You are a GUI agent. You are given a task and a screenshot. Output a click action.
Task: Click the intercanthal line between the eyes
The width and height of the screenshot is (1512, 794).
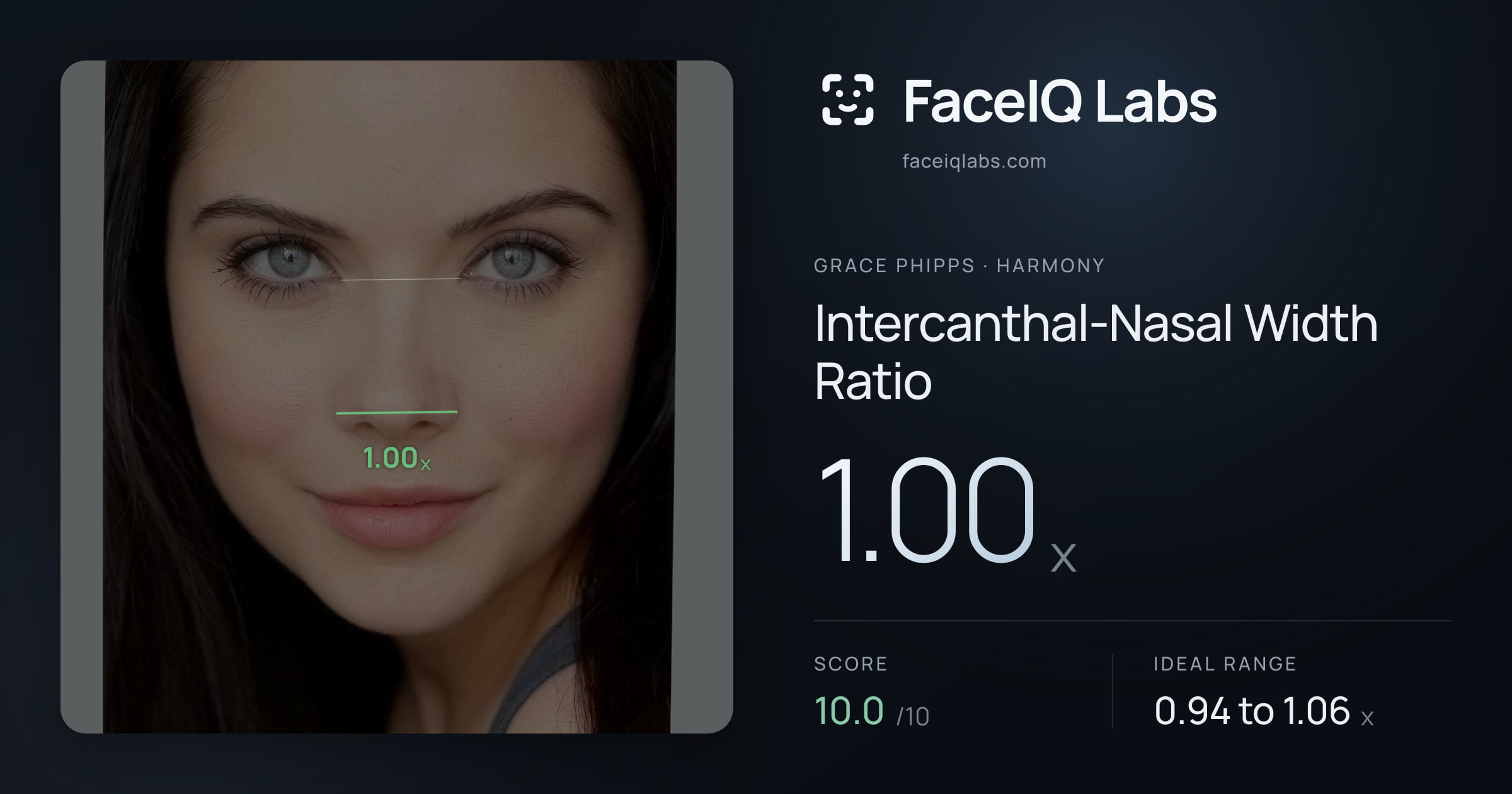pyautogui.click(x=400, y=279)
